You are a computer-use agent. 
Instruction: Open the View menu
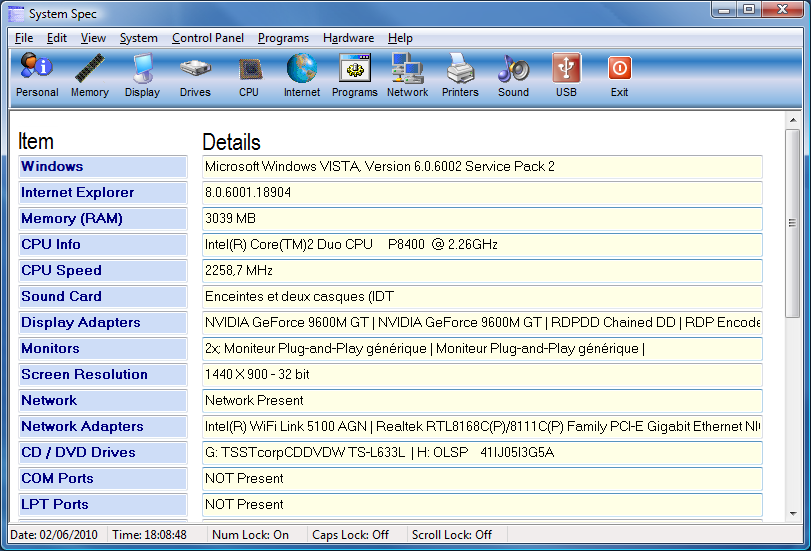(93, 38)
